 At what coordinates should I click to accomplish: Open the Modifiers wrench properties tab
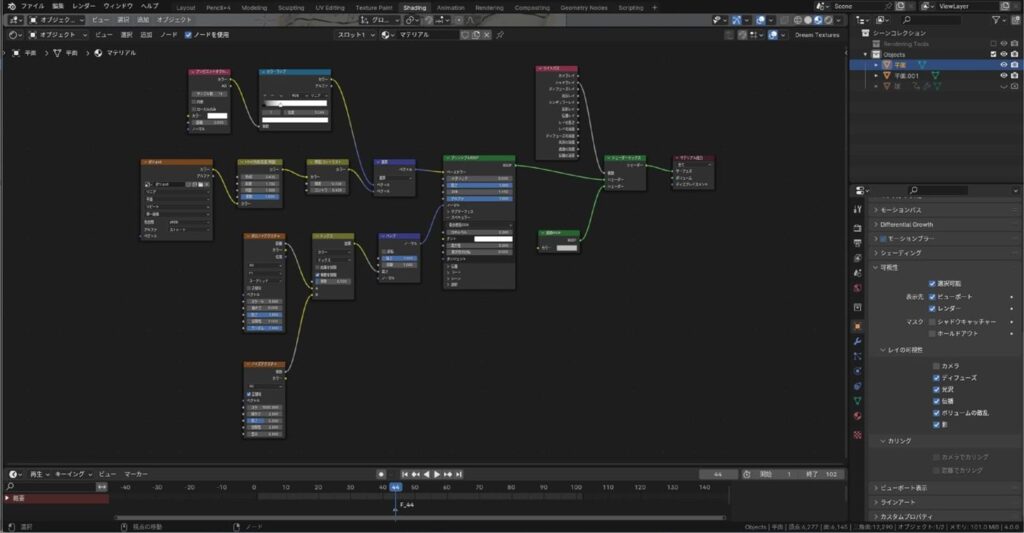pyautogui.click(x=857, y=341)
